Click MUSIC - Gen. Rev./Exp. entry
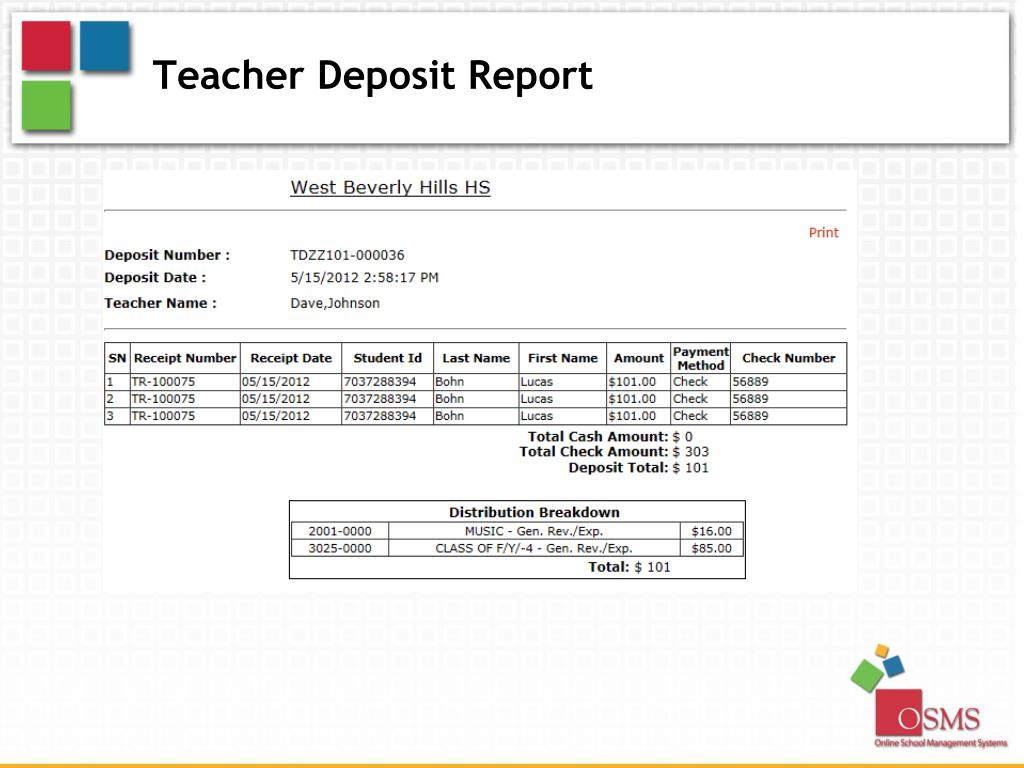This screenshot has height=768, width=1024. tap(534, 531)
